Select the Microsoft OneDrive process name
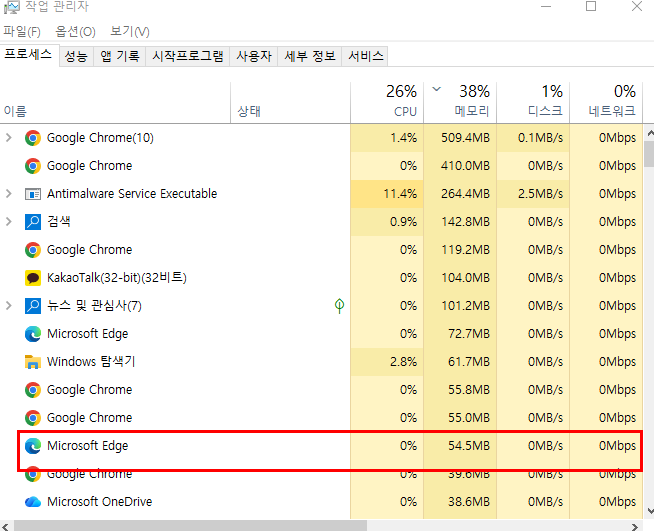Image resolution: width=654 pixels, height=531 pixels. 99,502
